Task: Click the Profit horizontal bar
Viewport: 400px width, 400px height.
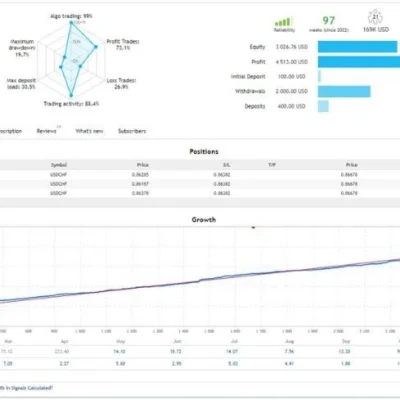Action: coord(359,62)
